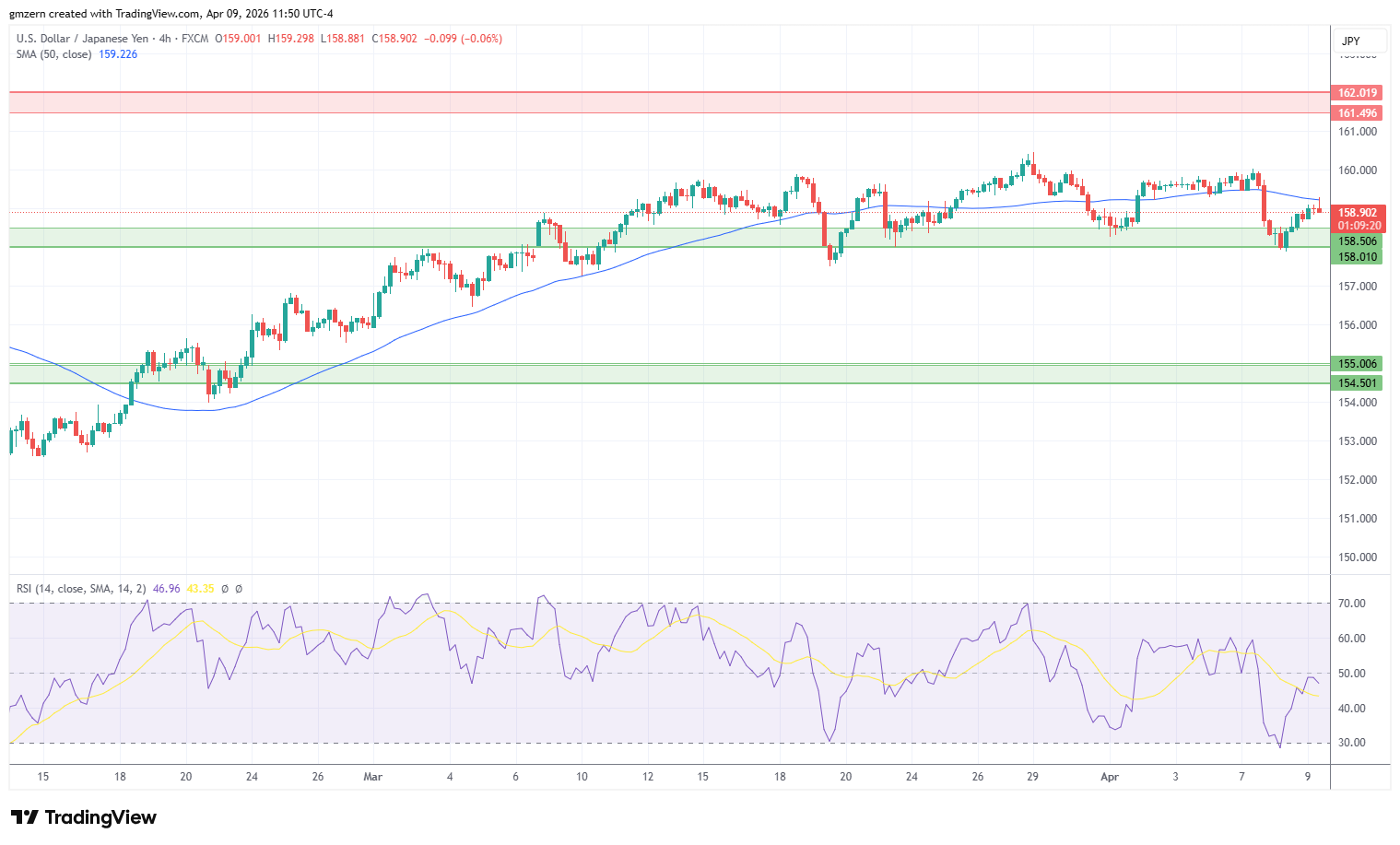Viewport: 1400px width, 845px height.
Task: Click the 153.000 price axis tick
Action: click(1358, 441)
